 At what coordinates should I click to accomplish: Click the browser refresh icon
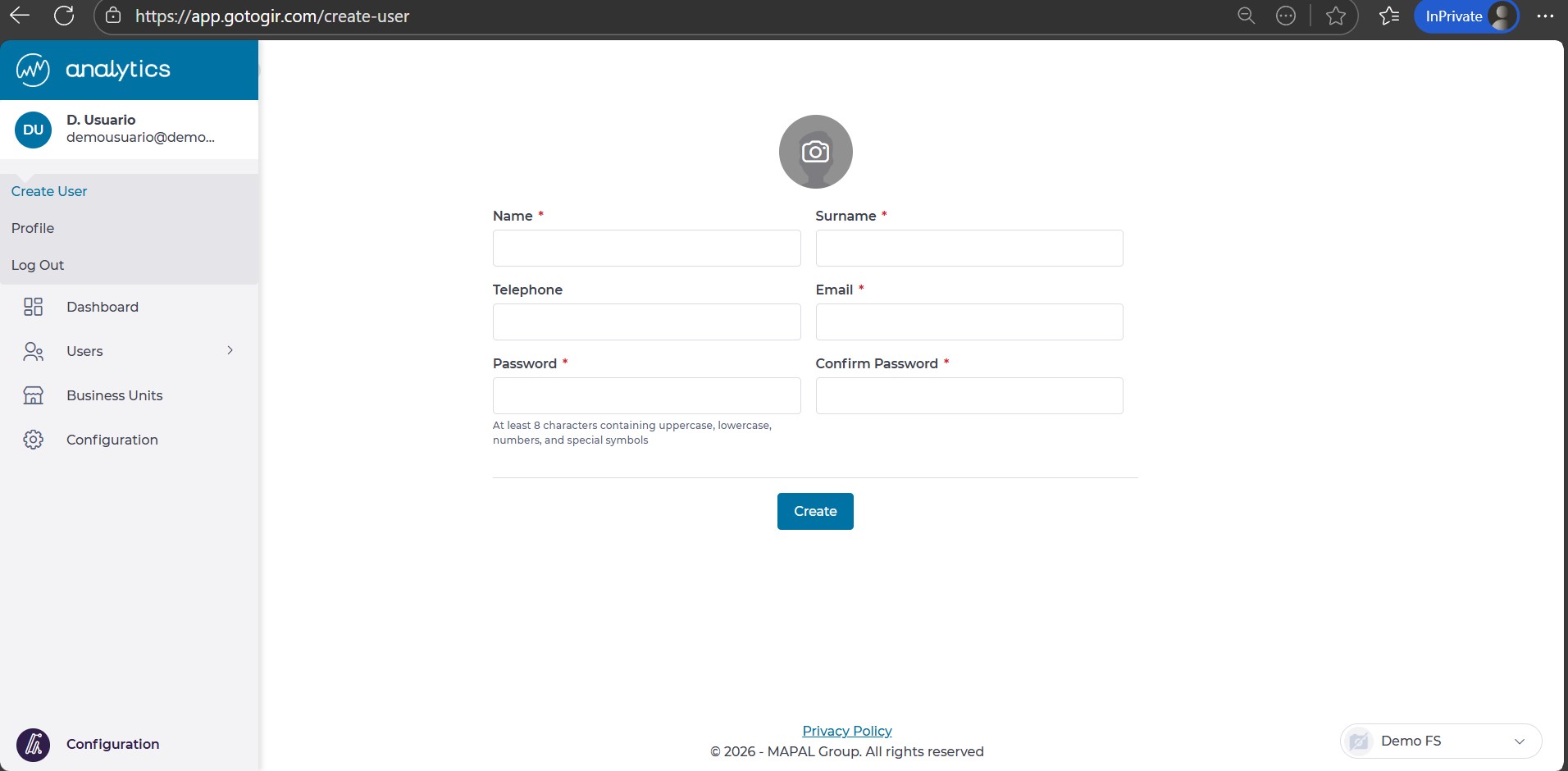[x=64, y=16]
